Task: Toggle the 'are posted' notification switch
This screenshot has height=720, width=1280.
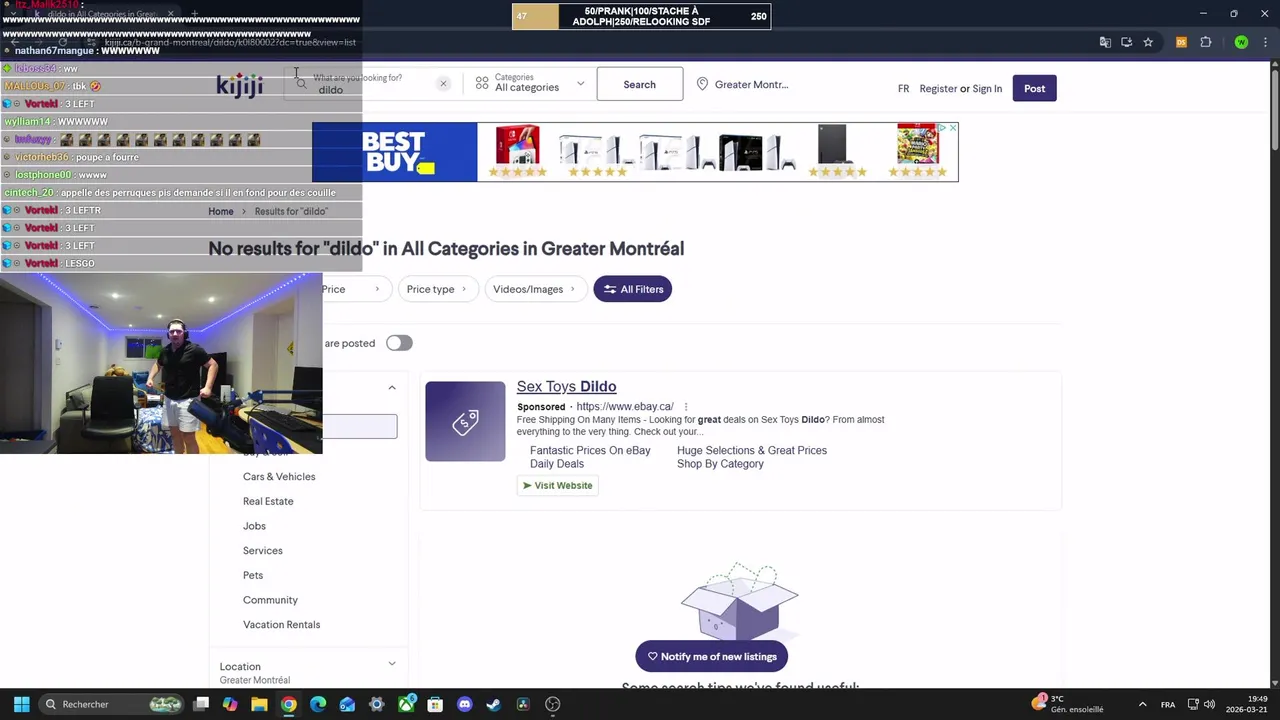Action: point(399,343)
